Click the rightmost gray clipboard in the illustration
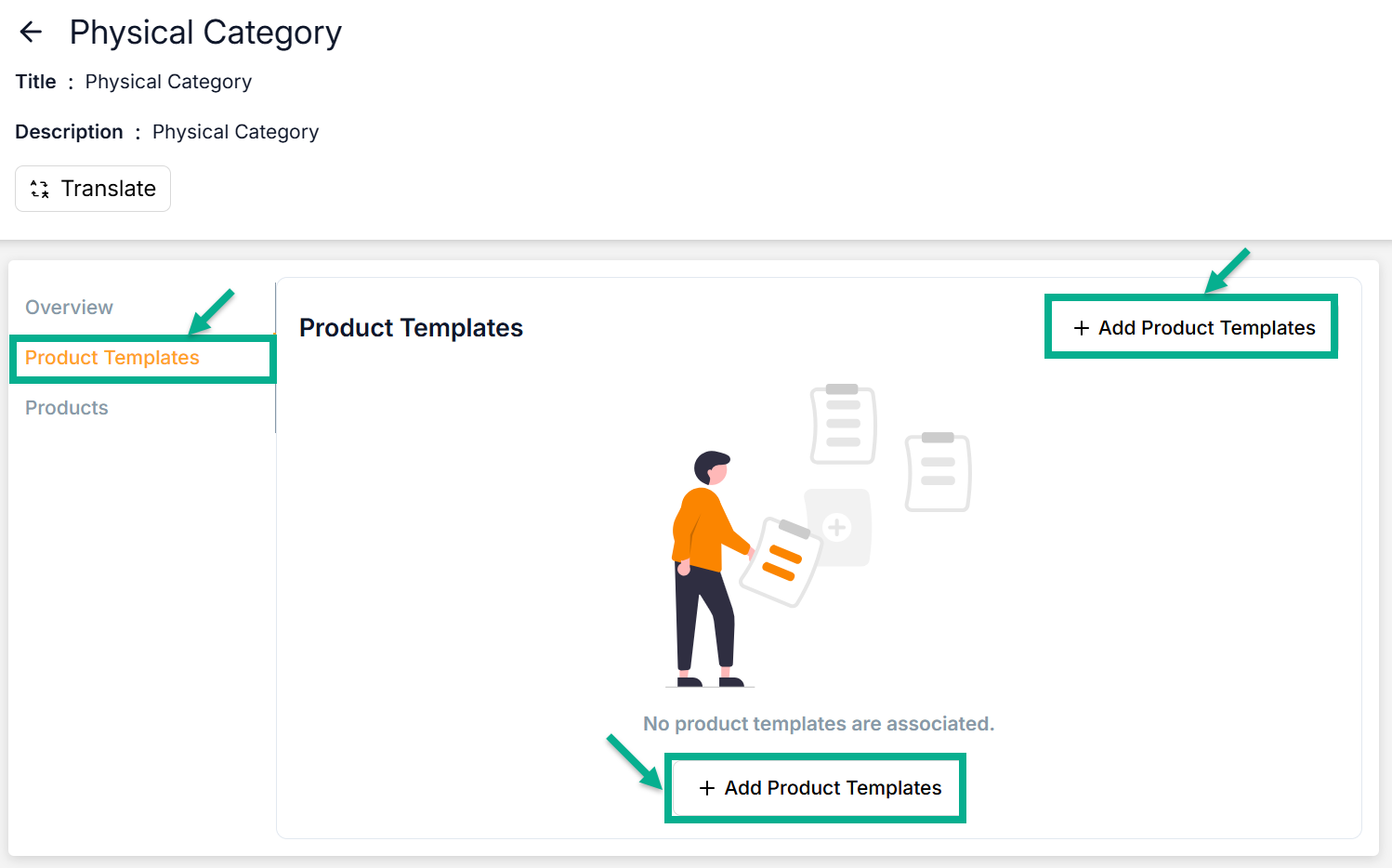The height and width of the screenshot is (868, 1392). pyautogui.click(x=938, y=471)
